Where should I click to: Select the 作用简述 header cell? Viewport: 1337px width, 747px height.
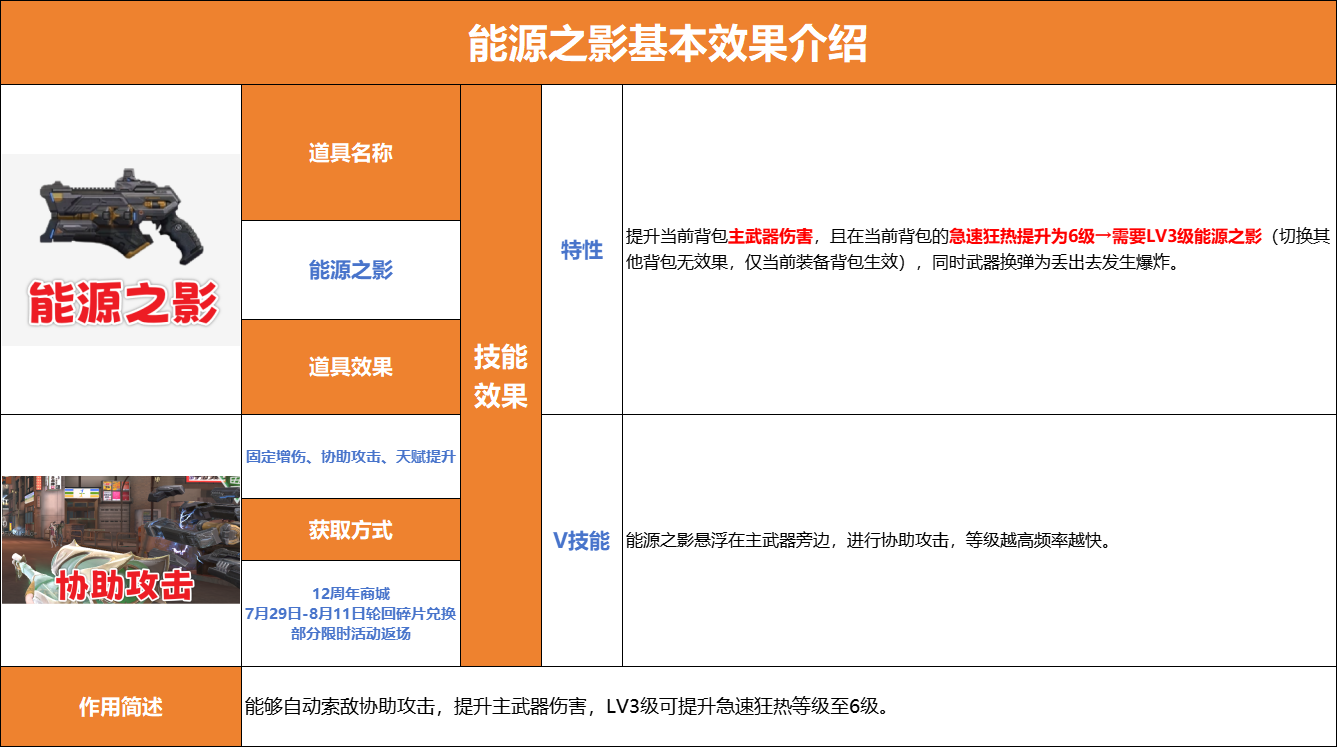(x=121, y=707)
